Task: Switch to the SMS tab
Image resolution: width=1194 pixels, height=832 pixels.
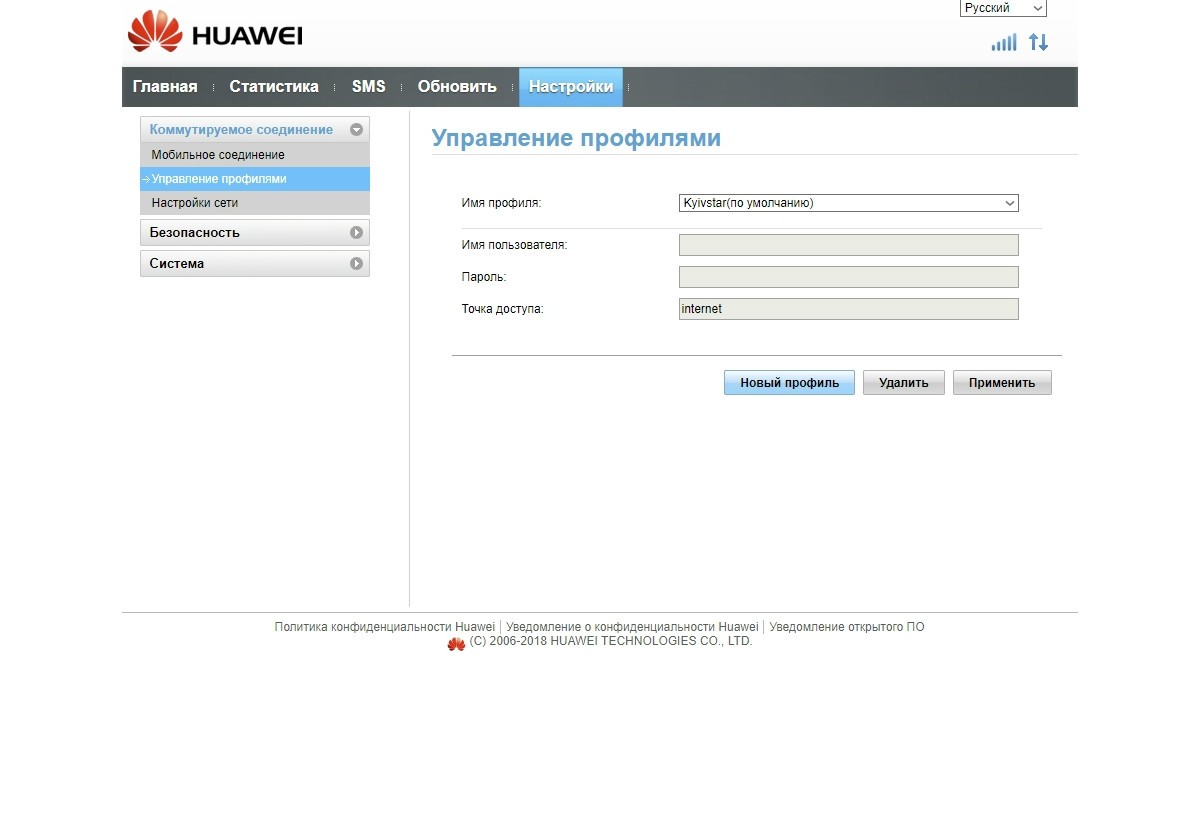Action: [x=368, y=87]
